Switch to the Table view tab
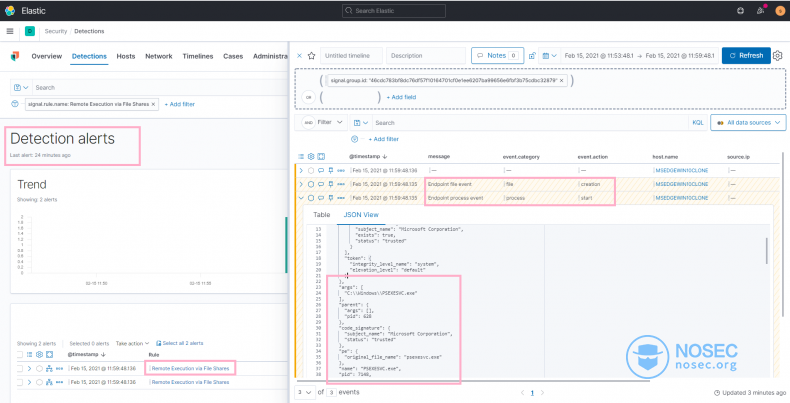This screenshot has height=403, width=790. [x=321, y=215]
